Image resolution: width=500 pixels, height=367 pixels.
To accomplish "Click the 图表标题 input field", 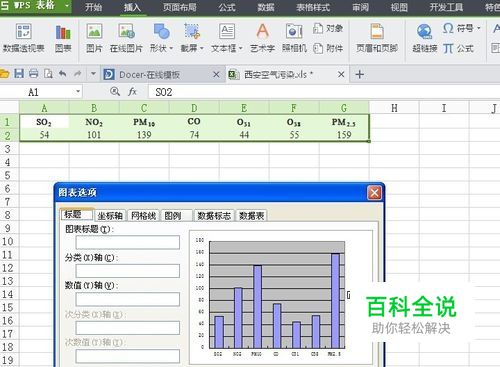I will (x=128, y=242).
